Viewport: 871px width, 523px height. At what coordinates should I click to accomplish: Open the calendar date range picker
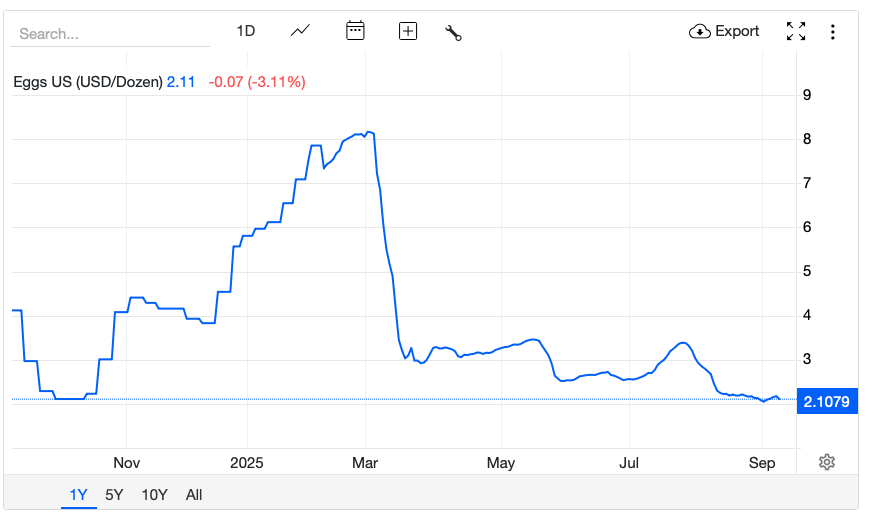355,31
